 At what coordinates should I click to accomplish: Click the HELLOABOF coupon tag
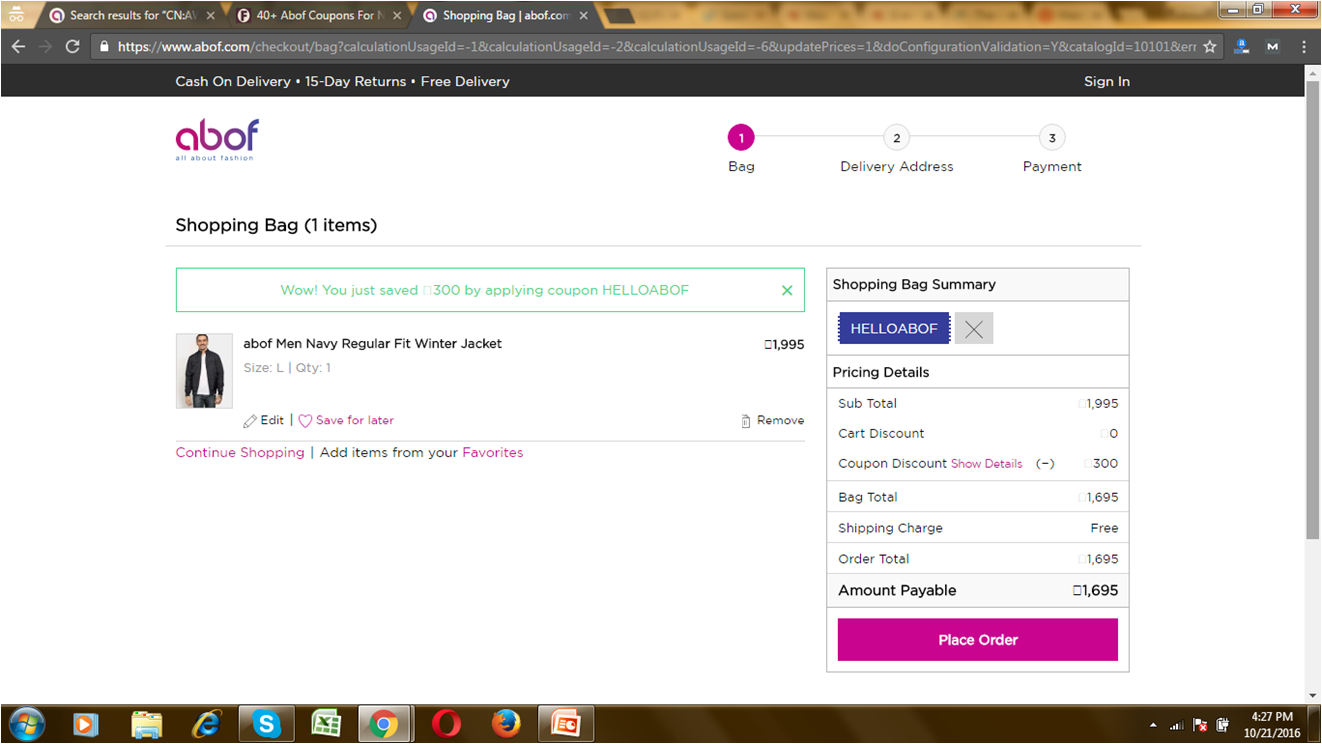coord(894,329)
